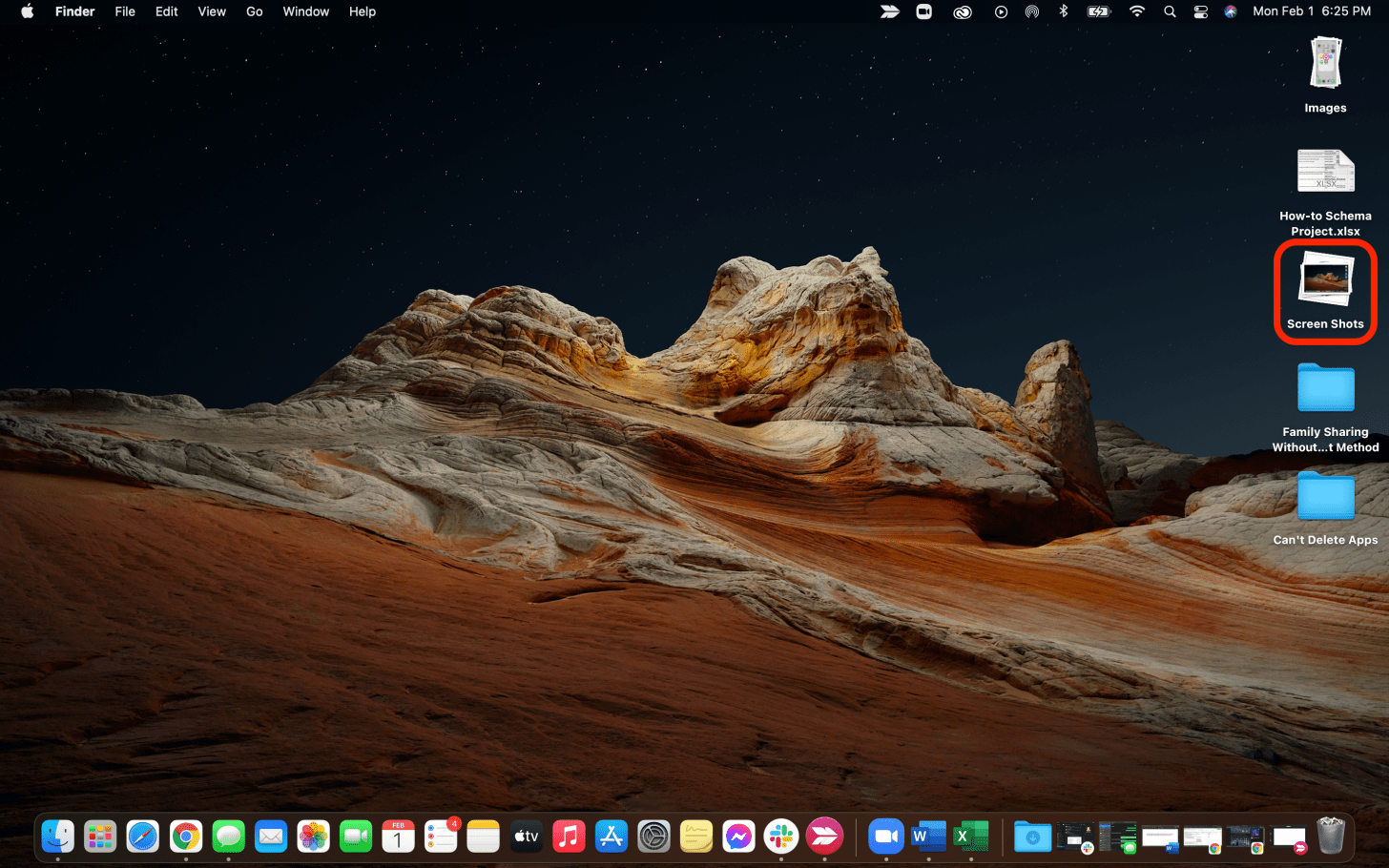Activate Siri from the menu bar
The height and width of the screenshot is (868, 1389).
coord(1231,11)
